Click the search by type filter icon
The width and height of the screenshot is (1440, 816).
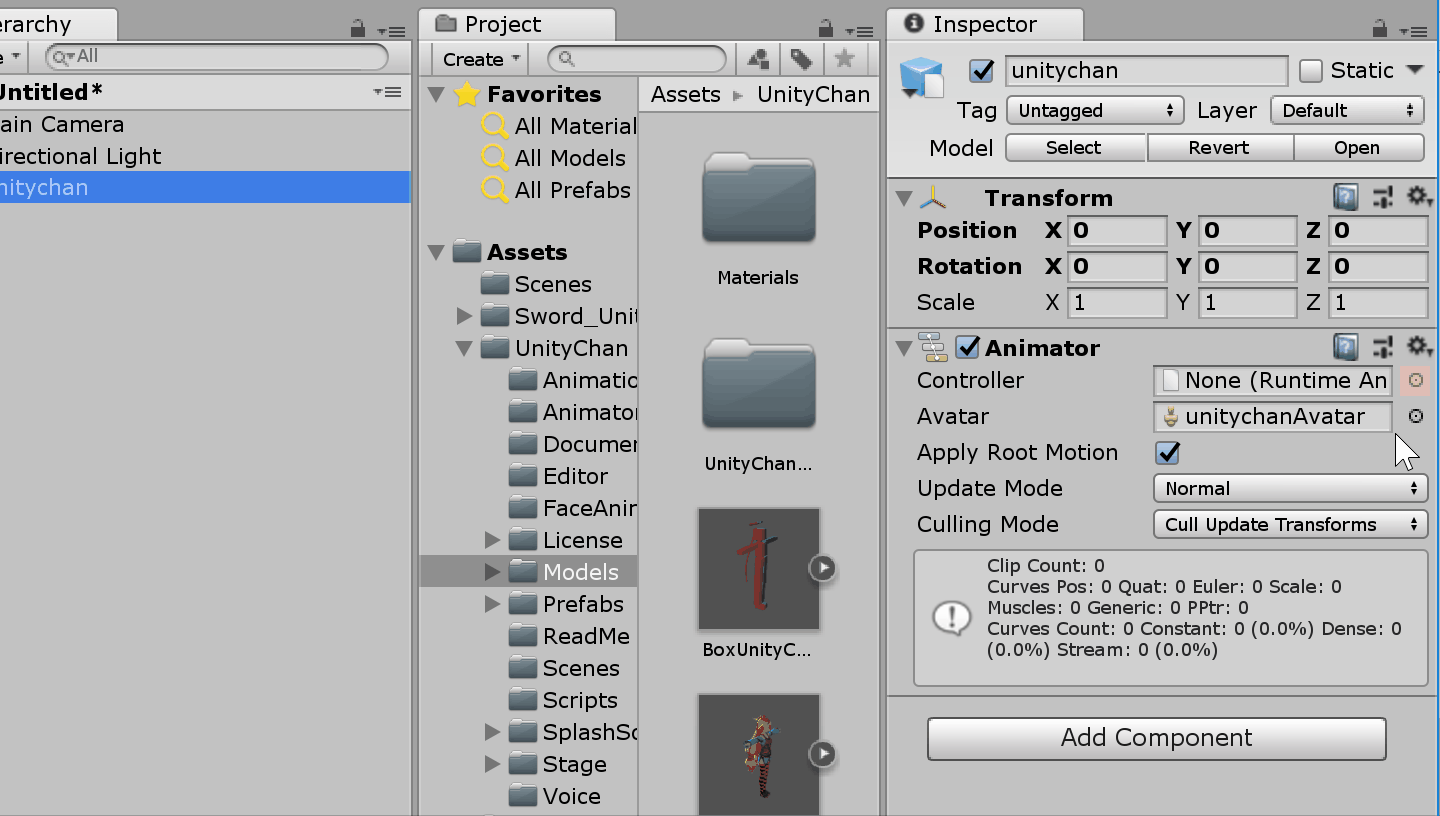click(758, 59)
